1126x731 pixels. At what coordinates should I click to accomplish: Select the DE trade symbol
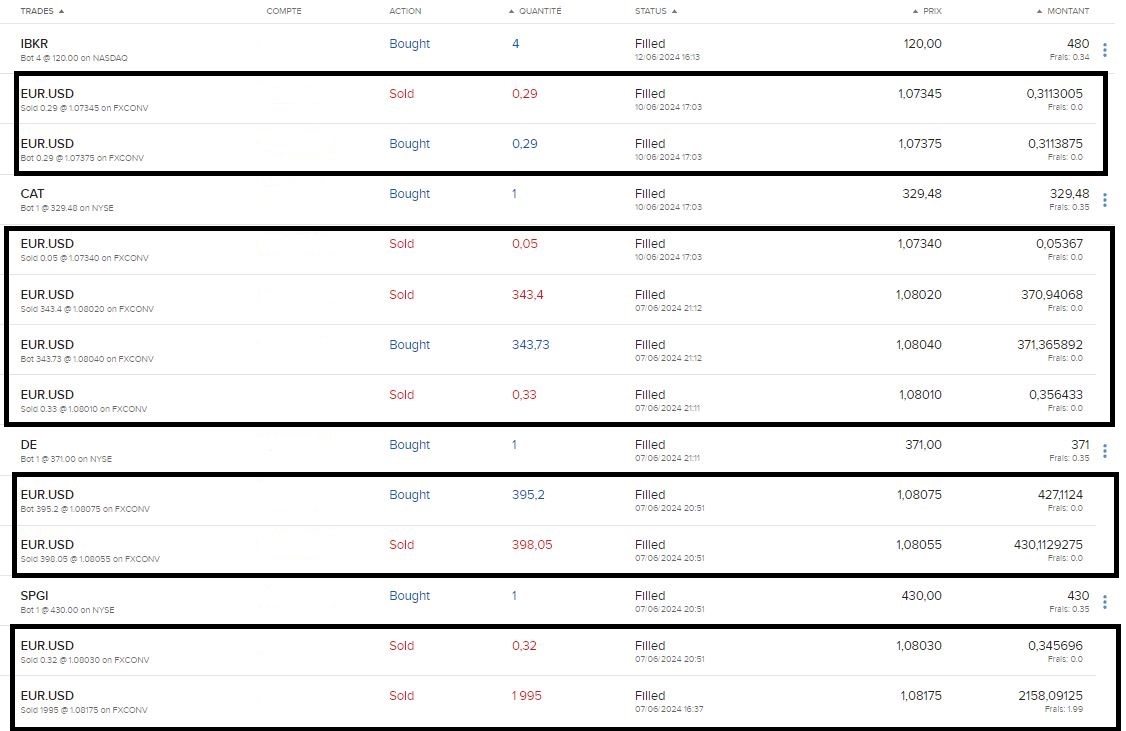29,444
